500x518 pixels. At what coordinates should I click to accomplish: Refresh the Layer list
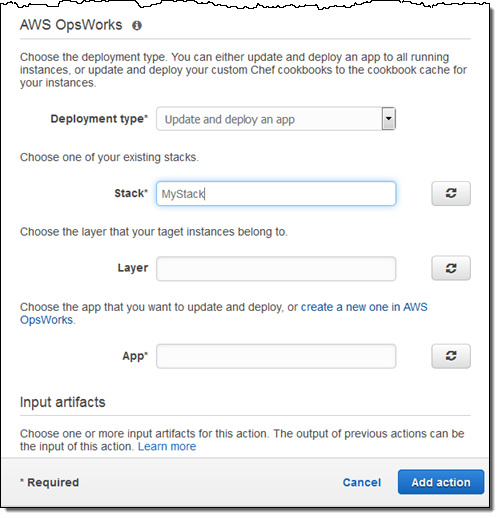click(x=451, y=268)
